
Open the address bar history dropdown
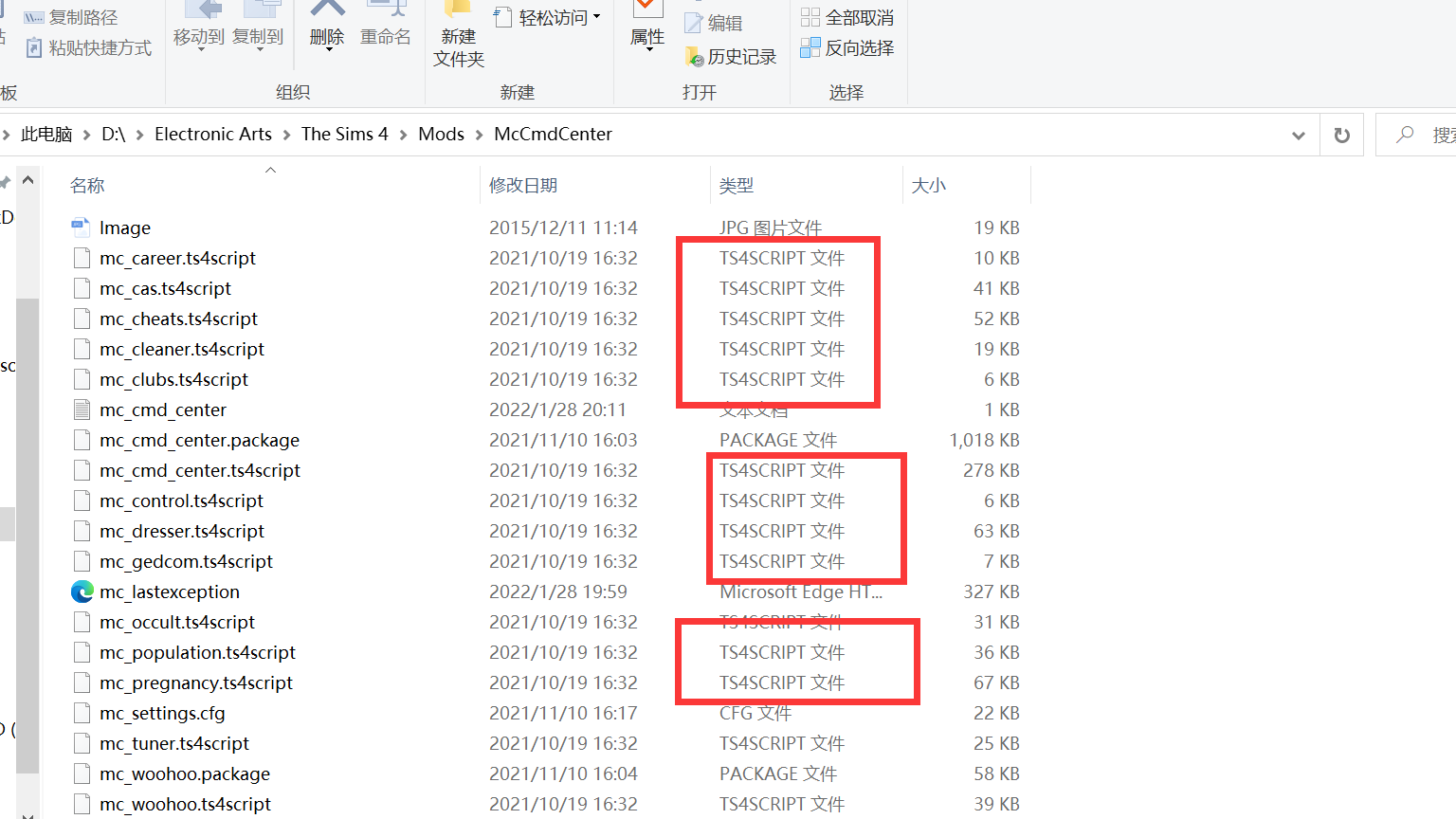click(x=1299, y=136)
